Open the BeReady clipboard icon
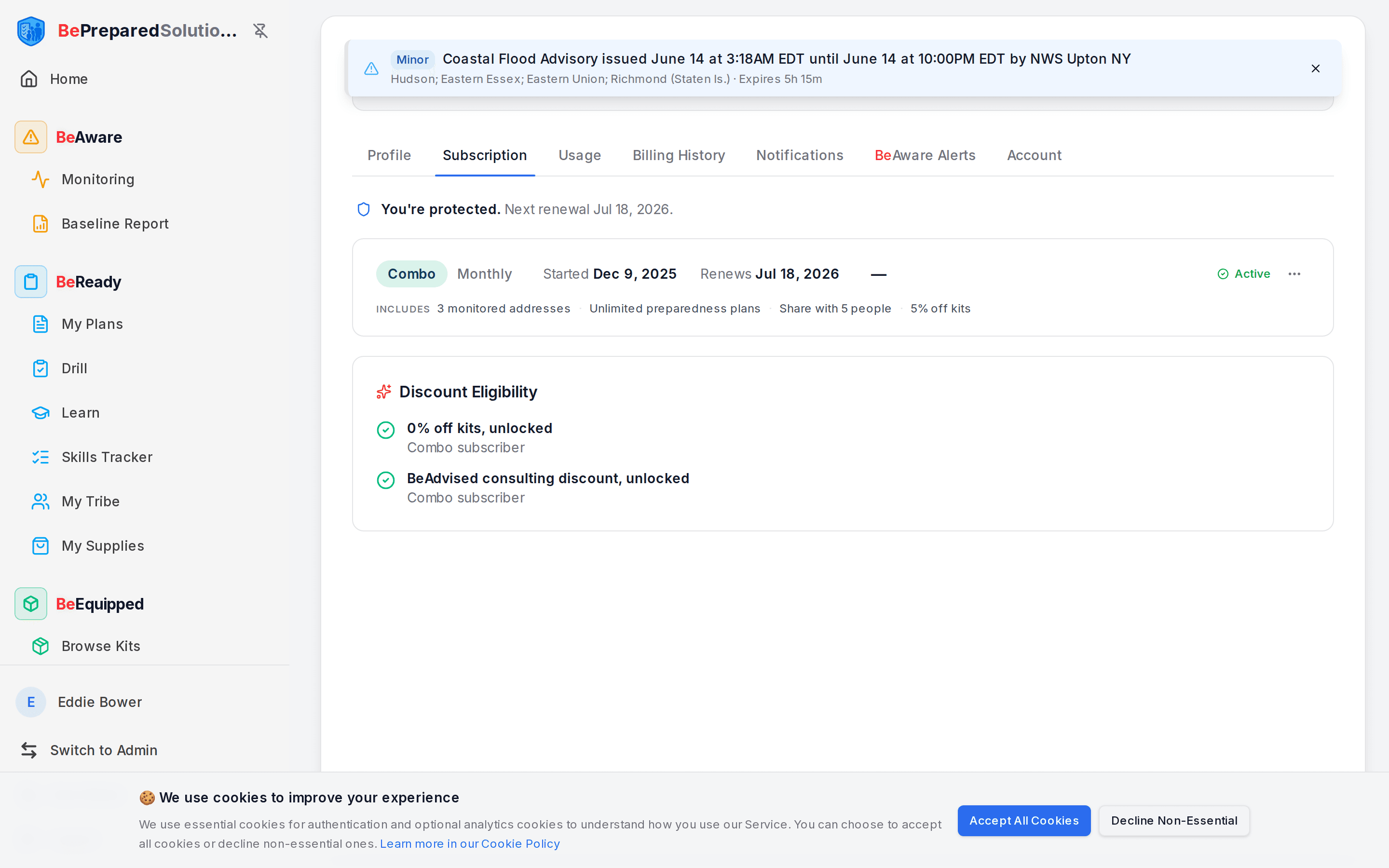 tap(31, 282)
